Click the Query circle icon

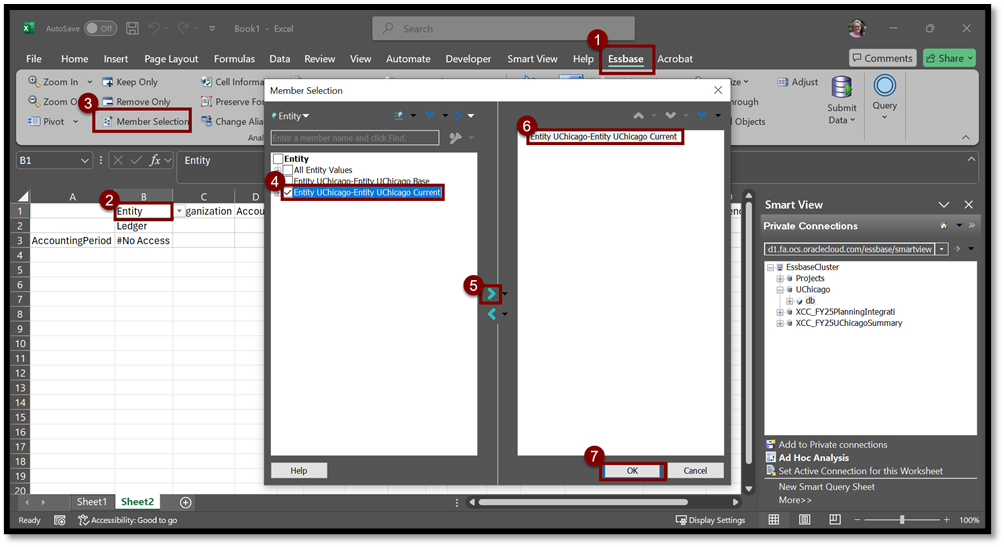(884, 86)
